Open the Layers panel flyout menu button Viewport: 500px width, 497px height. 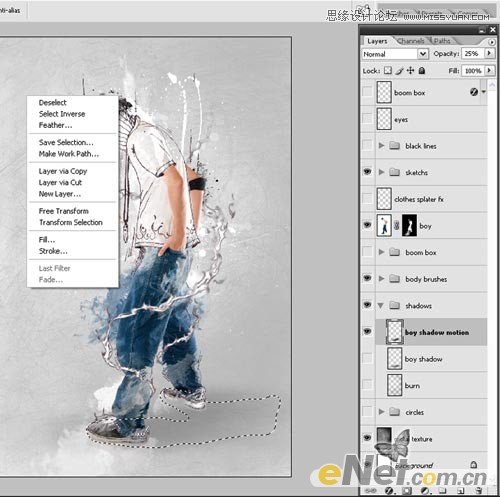pos(492,42)
